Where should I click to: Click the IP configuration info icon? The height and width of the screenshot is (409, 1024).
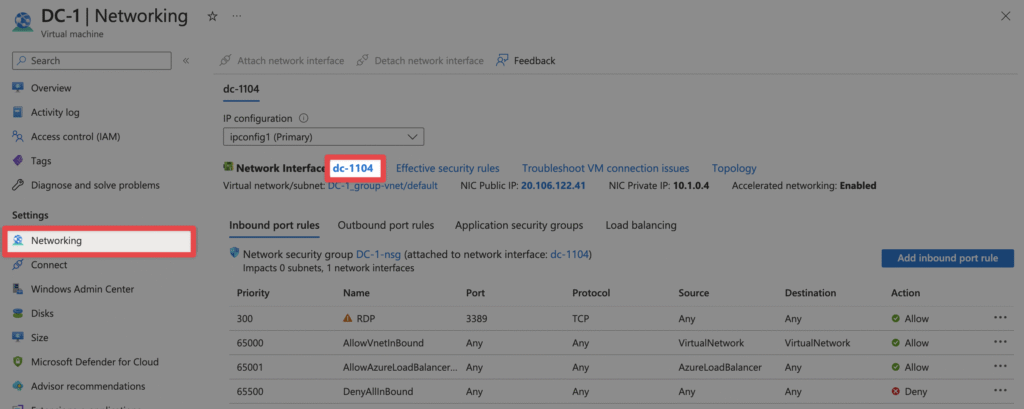click(x=303, y=118)
